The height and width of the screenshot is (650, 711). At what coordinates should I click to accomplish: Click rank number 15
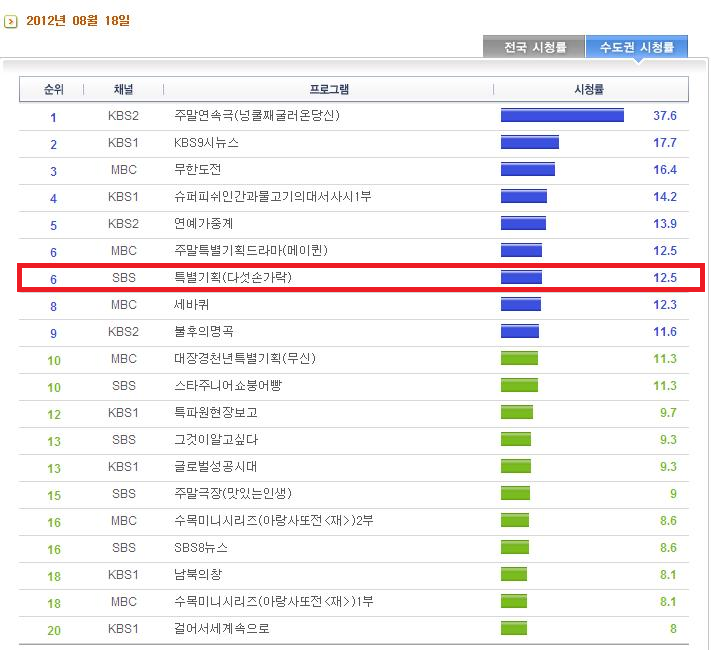[54, 495]
